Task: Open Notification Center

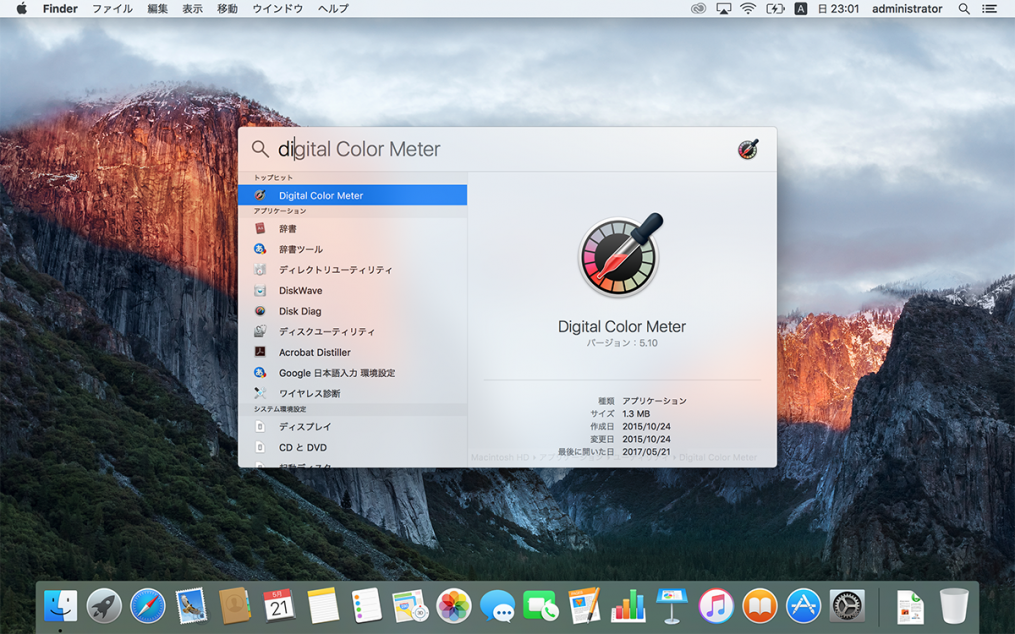Action: (989, 8)
